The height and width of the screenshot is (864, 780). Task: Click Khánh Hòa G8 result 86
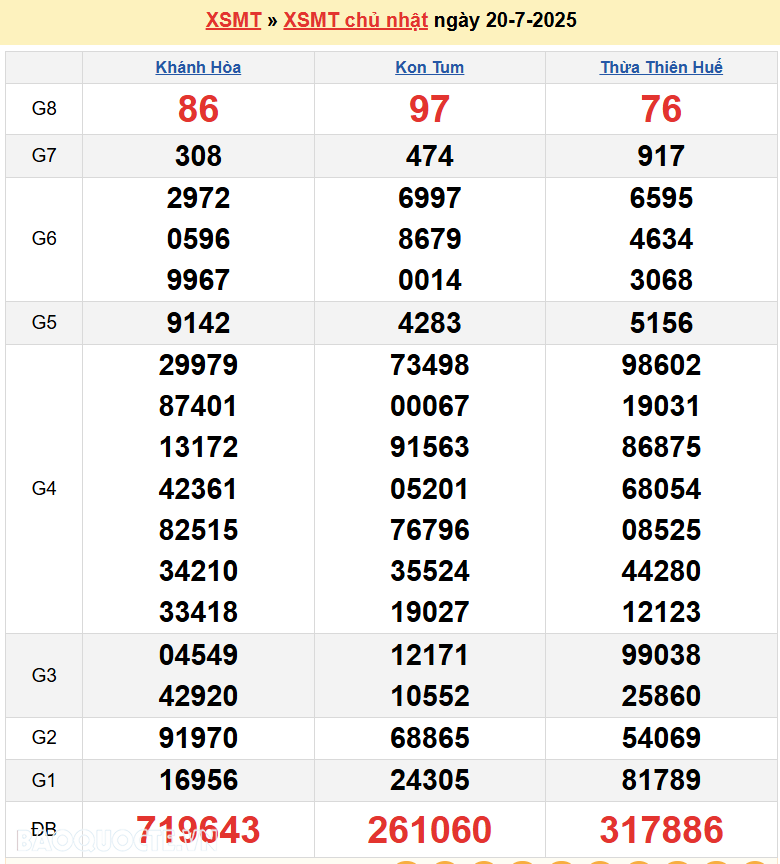tap(198, 109)
